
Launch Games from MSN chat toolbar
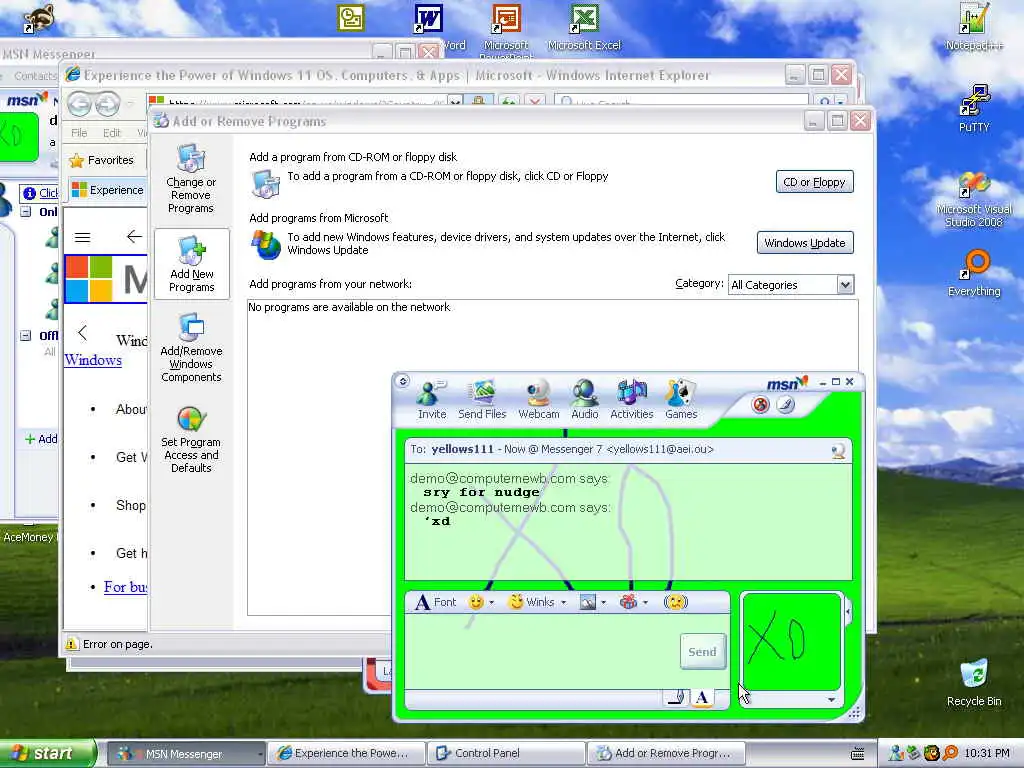[681, 399]
